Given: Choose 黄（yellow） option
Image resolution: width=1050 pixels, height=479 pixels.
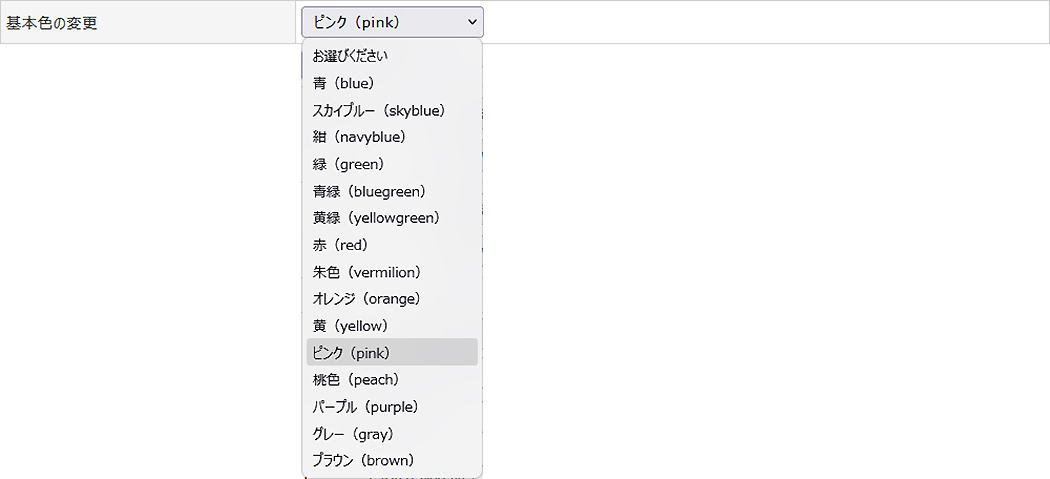Looking at the screenshot, I should 392,326.
